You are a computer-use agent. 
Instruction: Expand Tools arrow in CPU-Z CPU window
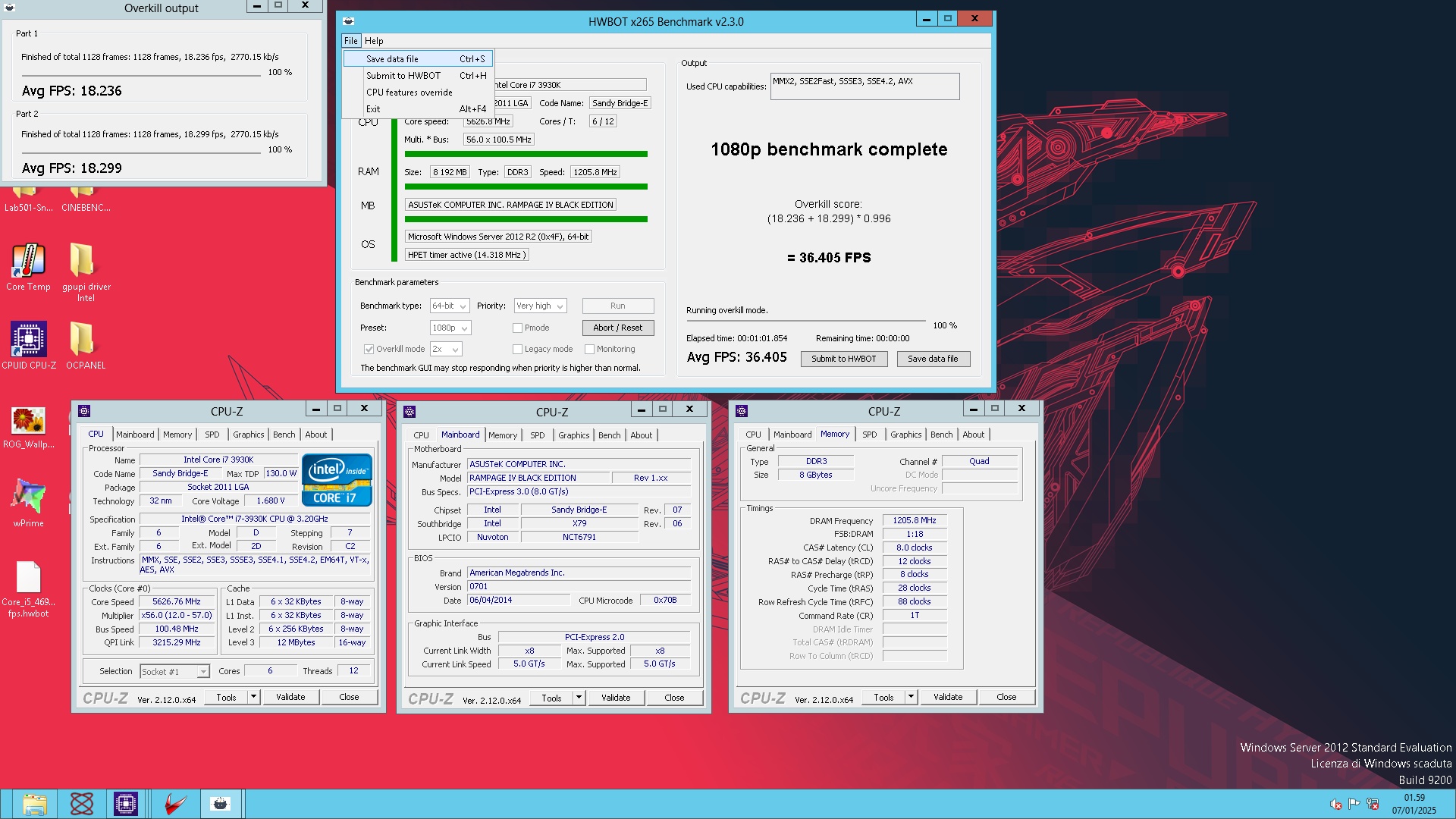point(253,697)
